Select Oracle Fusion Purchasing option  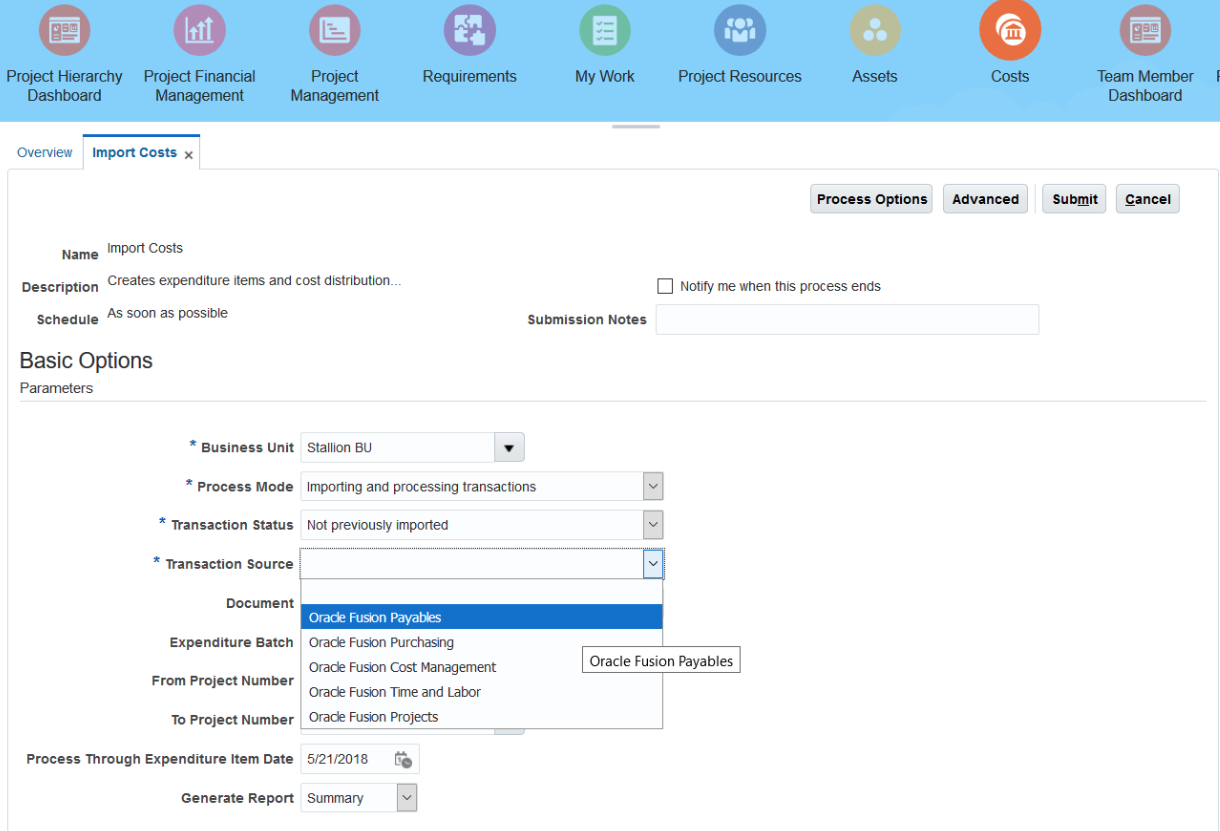pos(481,642)
